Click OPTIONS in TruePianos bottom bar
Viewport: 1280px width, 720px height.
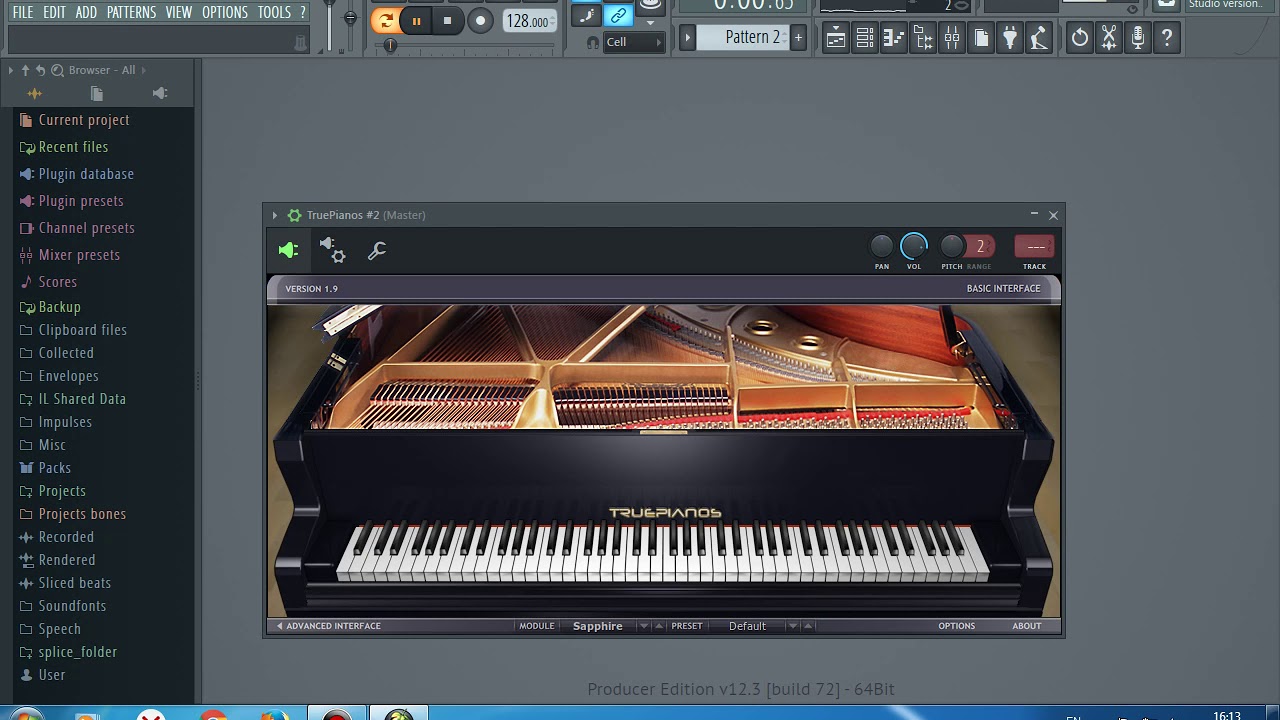click(956, 626)
